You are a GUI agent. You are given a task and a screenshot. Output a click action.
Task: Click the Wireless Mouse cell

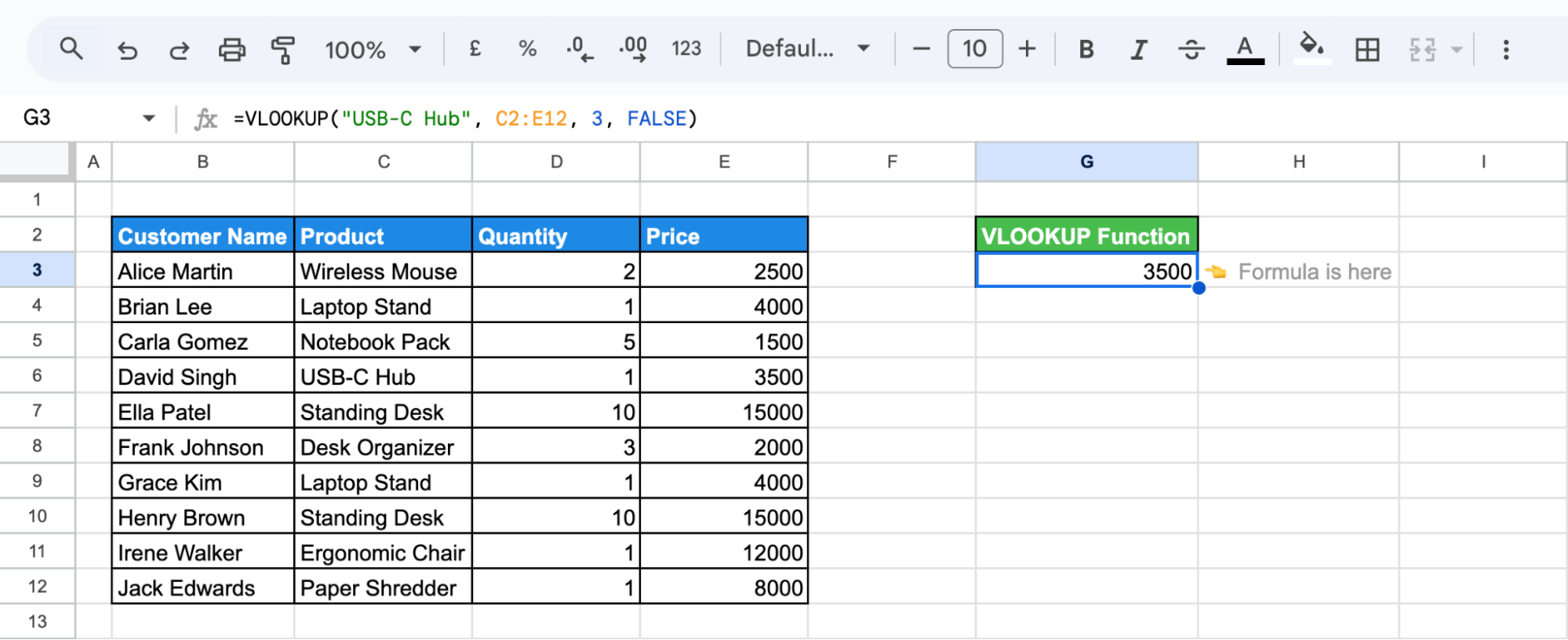(x=384, y=271)
